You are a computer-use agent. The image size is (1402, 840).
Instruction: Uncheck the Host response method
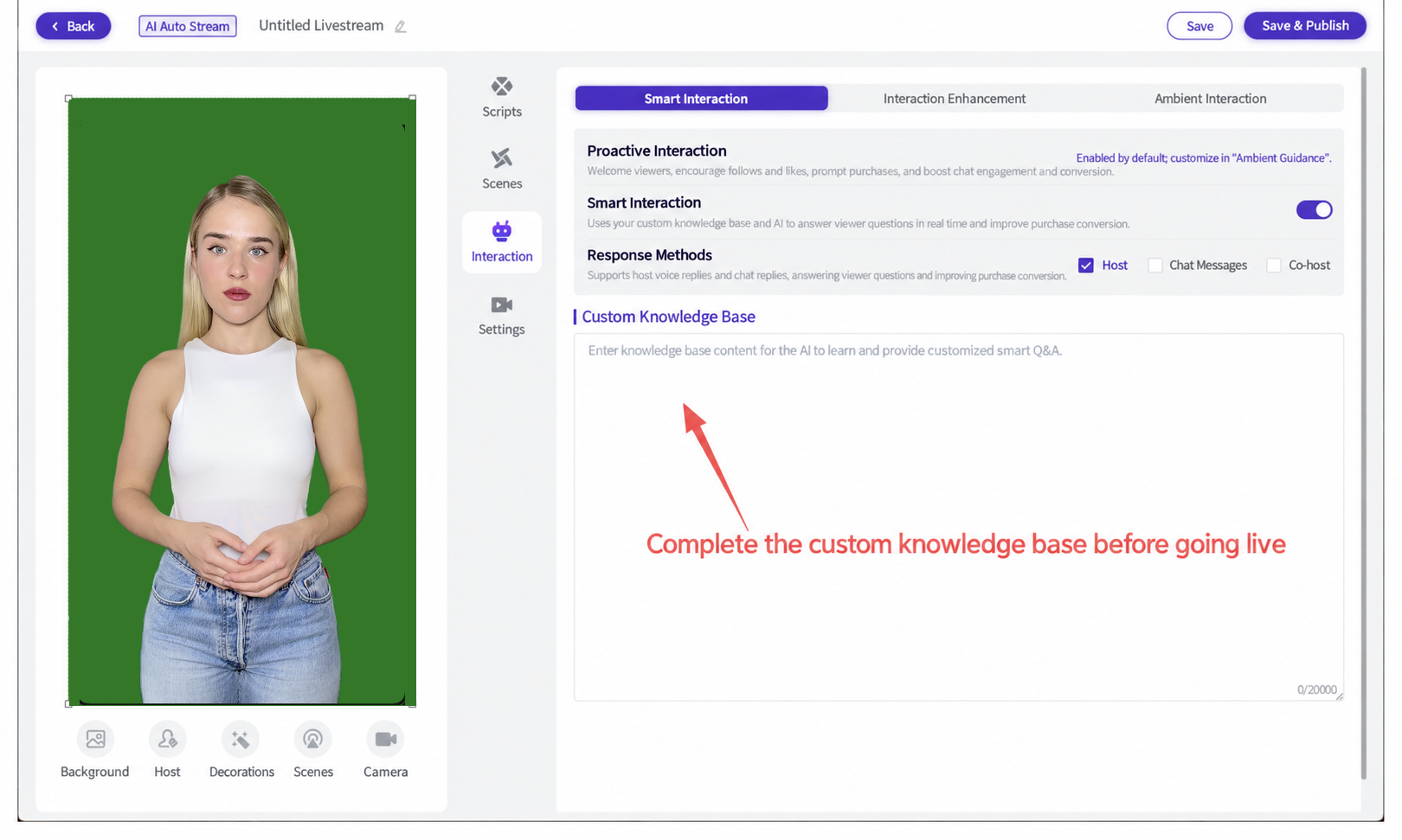coord(1086,266)
